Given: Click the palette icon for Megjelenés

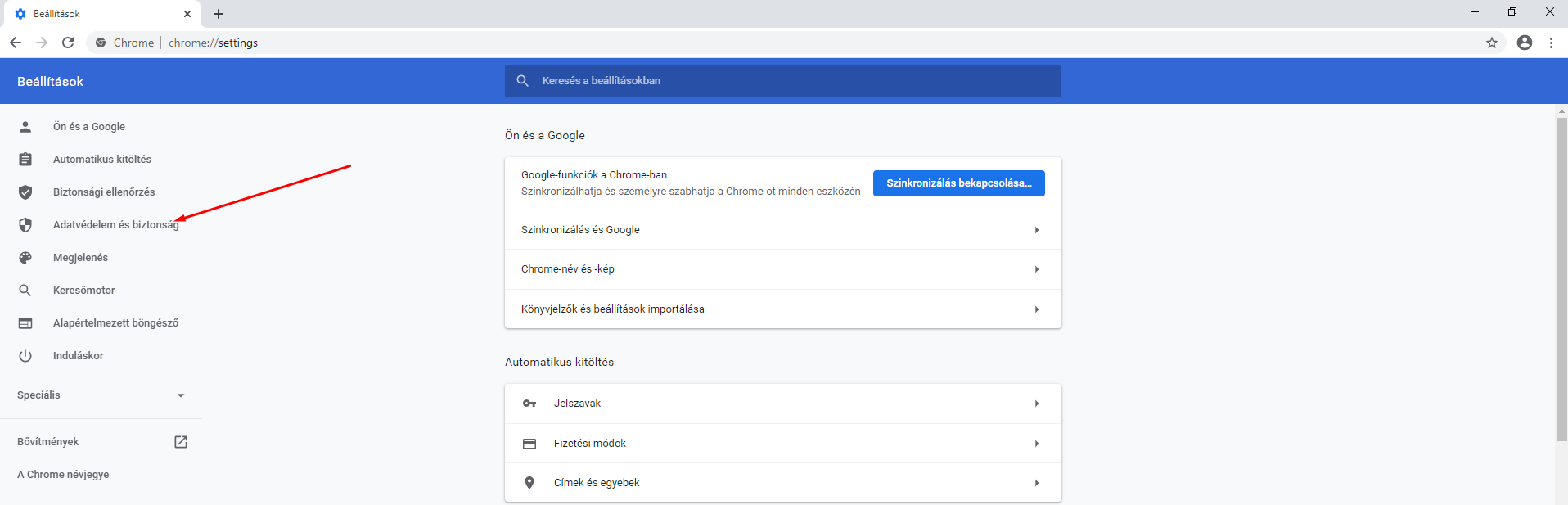Looking at the screenshot, I should tap(25, 258).
